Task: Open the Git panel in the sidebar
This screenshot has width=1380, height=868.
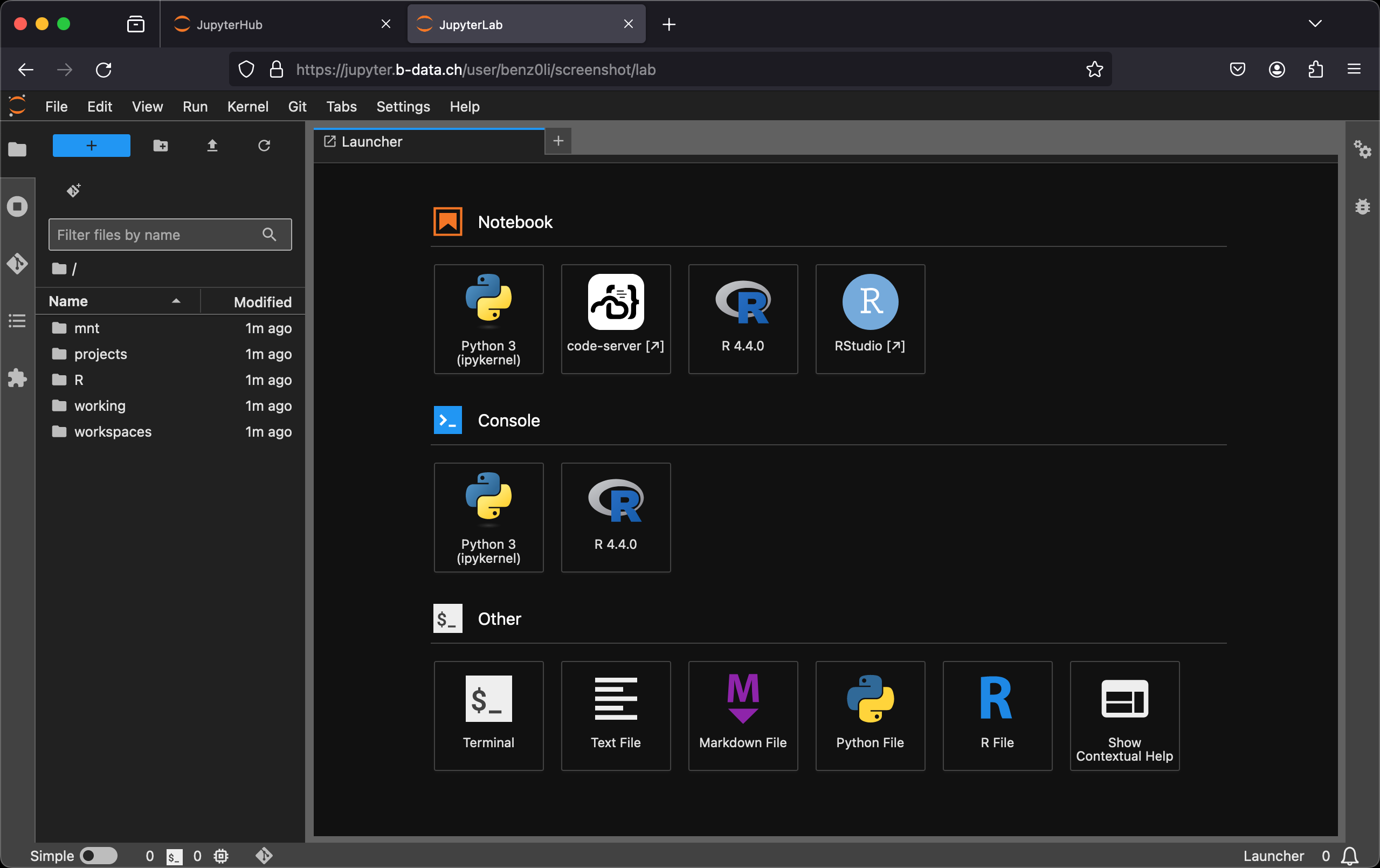Action: coord(17,264)
